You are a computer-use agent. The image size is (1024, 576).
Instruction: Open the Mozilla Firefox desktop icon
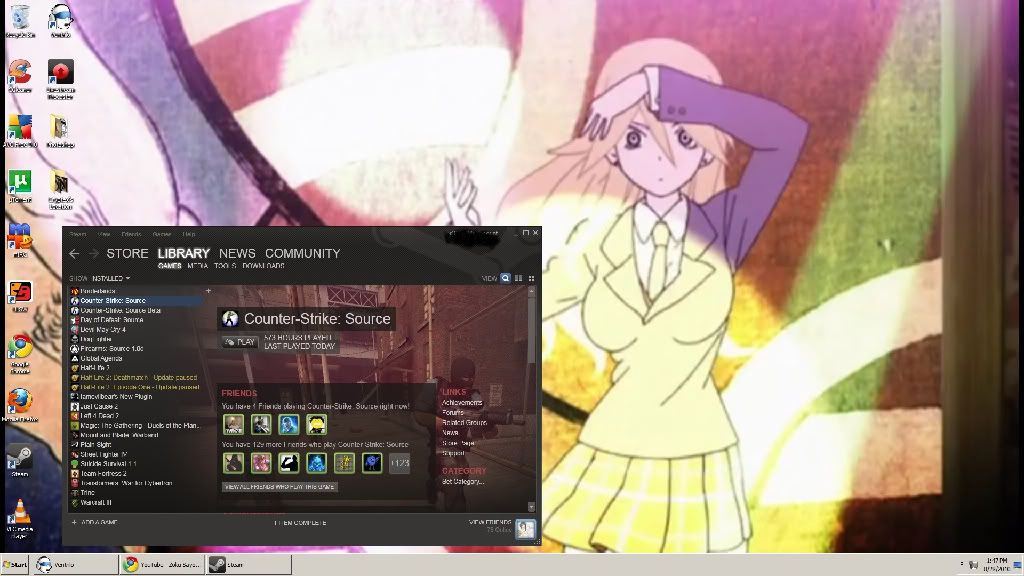tap(20, 406)
